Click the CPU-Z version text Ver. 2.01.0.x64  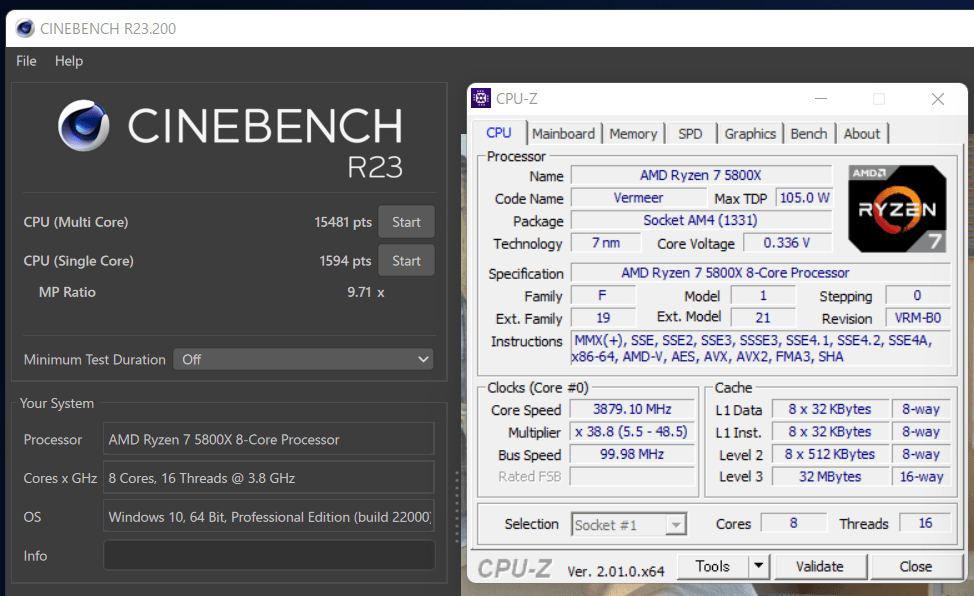point(616,571)
